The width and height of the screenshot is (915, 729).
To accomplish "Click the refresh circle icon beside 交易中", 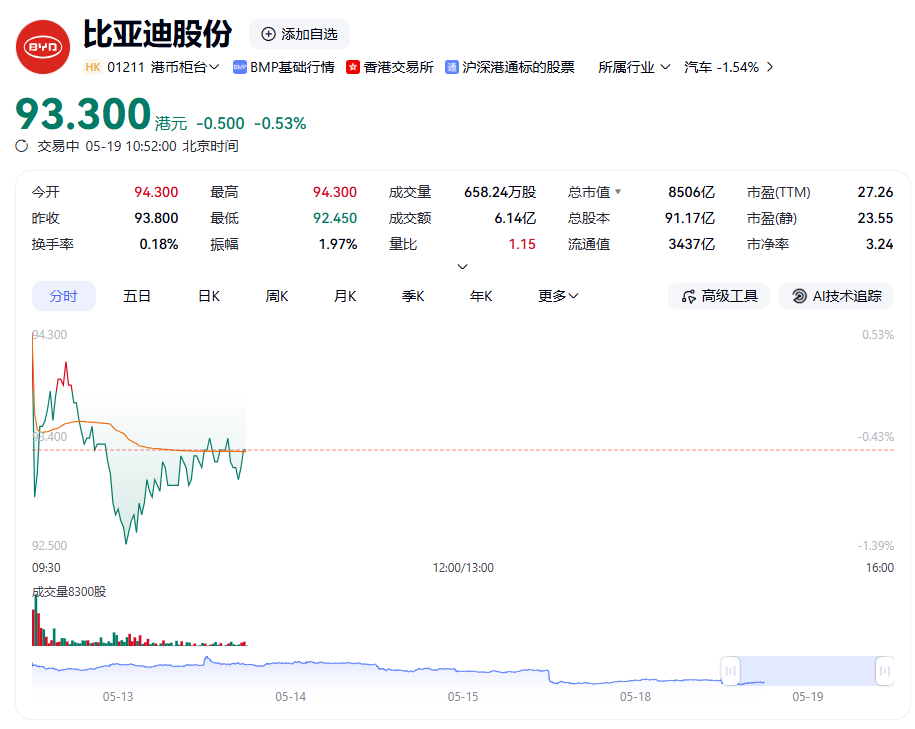I will coord(22,146).
